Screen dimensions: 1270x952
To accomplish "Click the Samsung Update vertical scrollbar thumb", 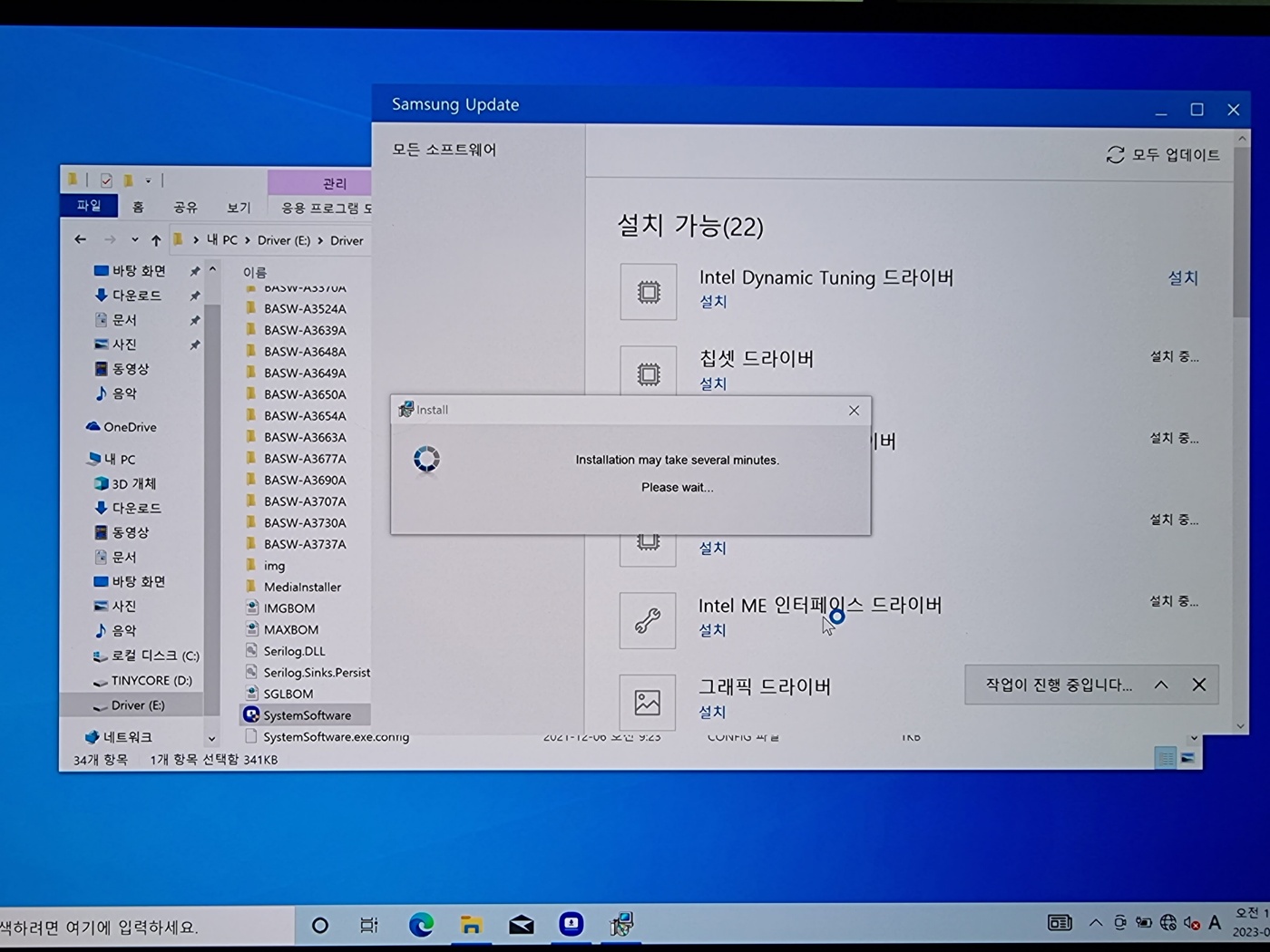I will (x=1240, y=231).
